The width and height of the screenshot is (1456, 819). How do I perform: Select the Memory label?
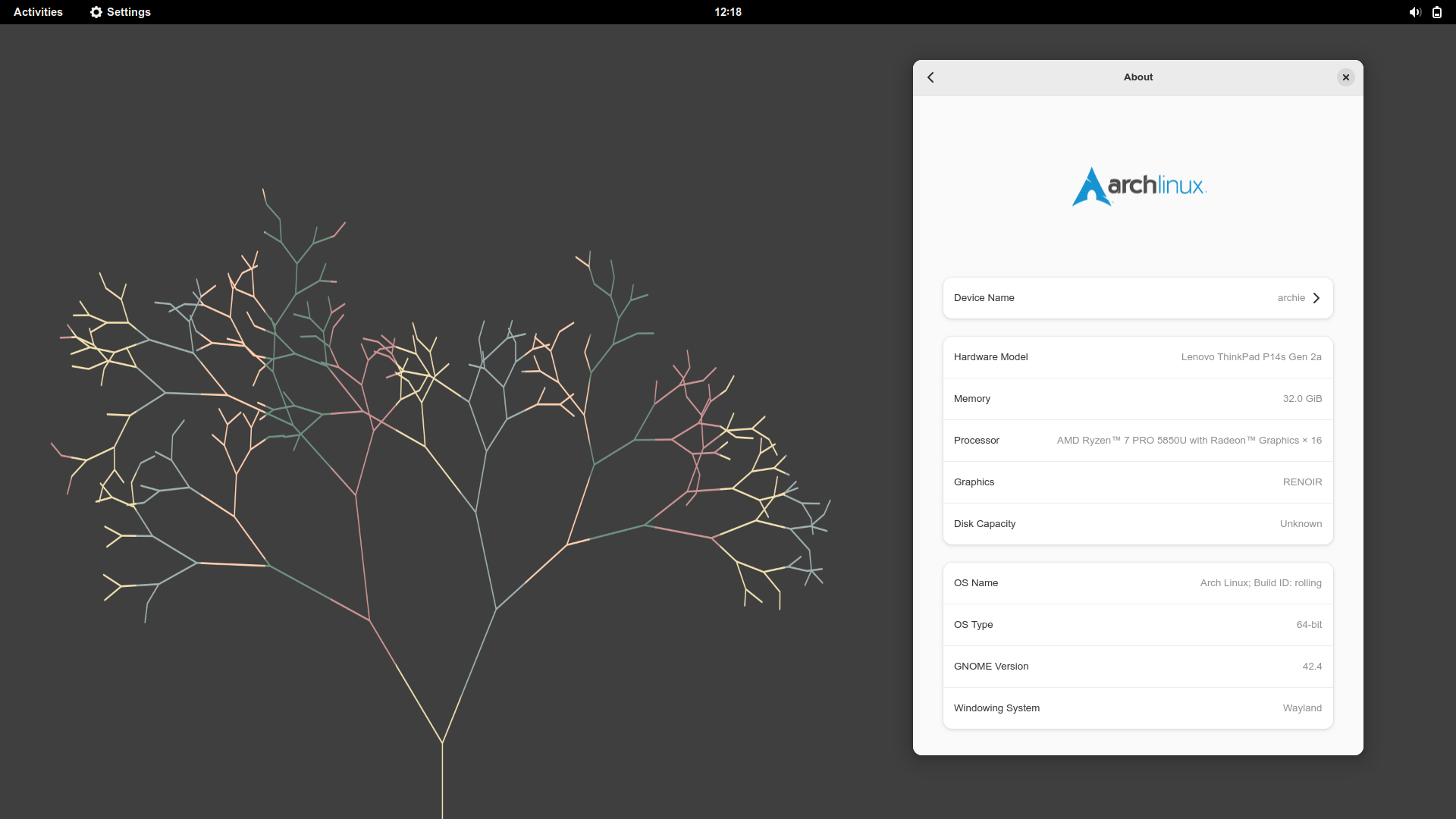pyautogui.click(x=971, y=399)
